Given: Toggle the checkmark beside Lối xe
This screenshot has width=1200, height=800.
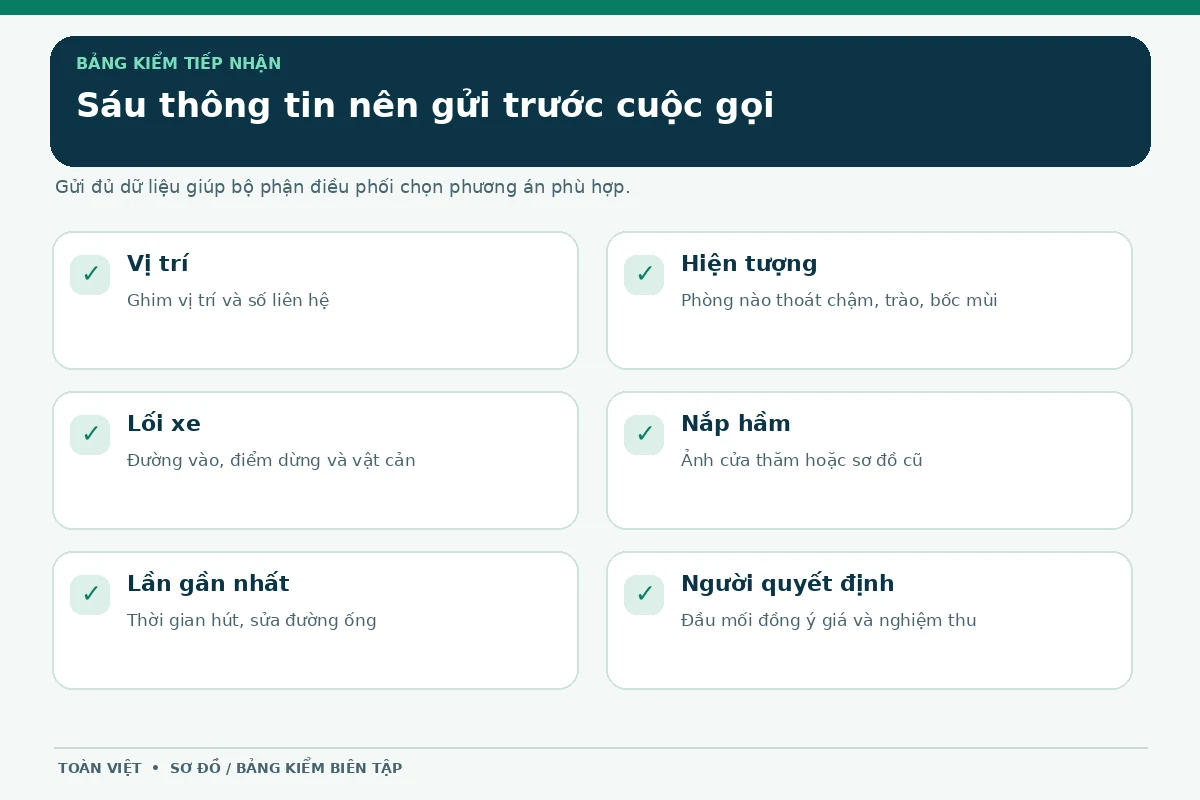Looking at the screenshot, I should coord(90,435).
